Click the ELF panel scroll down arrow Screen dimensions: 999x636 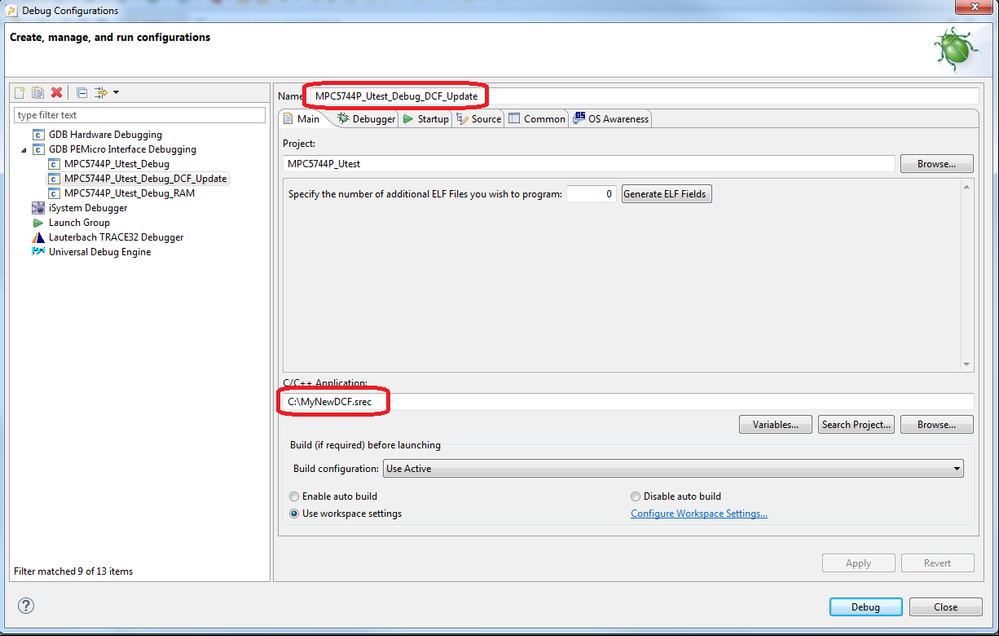[967, 365]
